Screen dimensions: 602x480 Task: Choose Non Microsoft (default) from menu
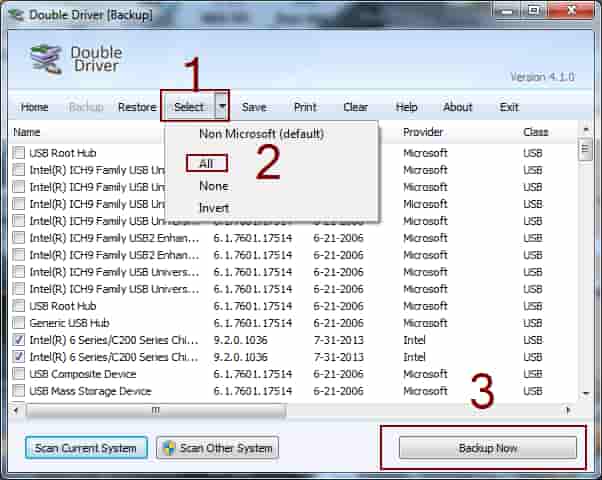pos(261,134)
